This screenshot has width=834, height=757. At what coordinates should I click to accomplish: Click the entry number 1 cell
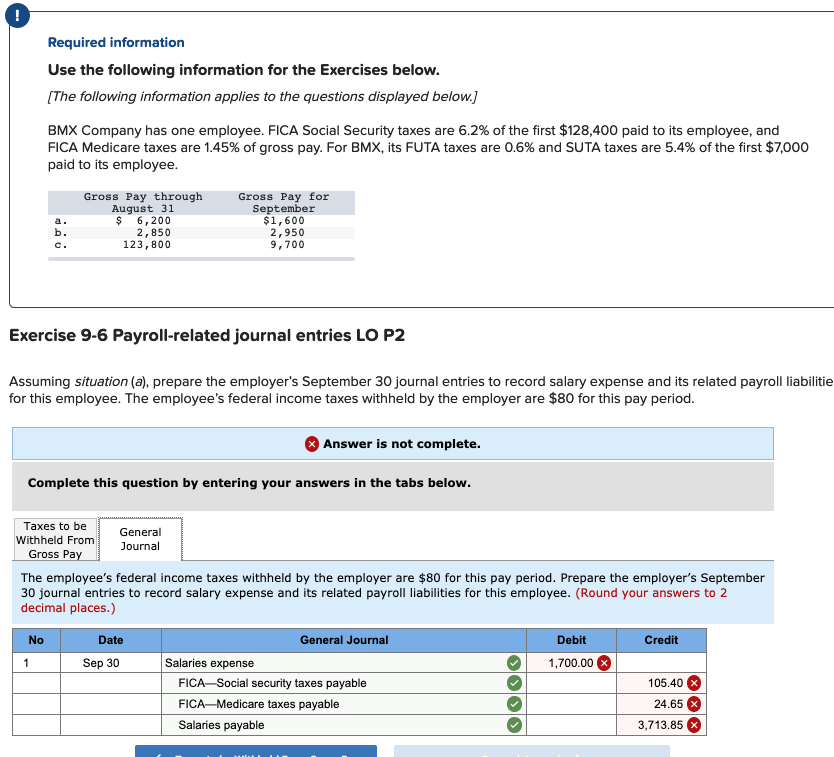click(x=36, y=663)
